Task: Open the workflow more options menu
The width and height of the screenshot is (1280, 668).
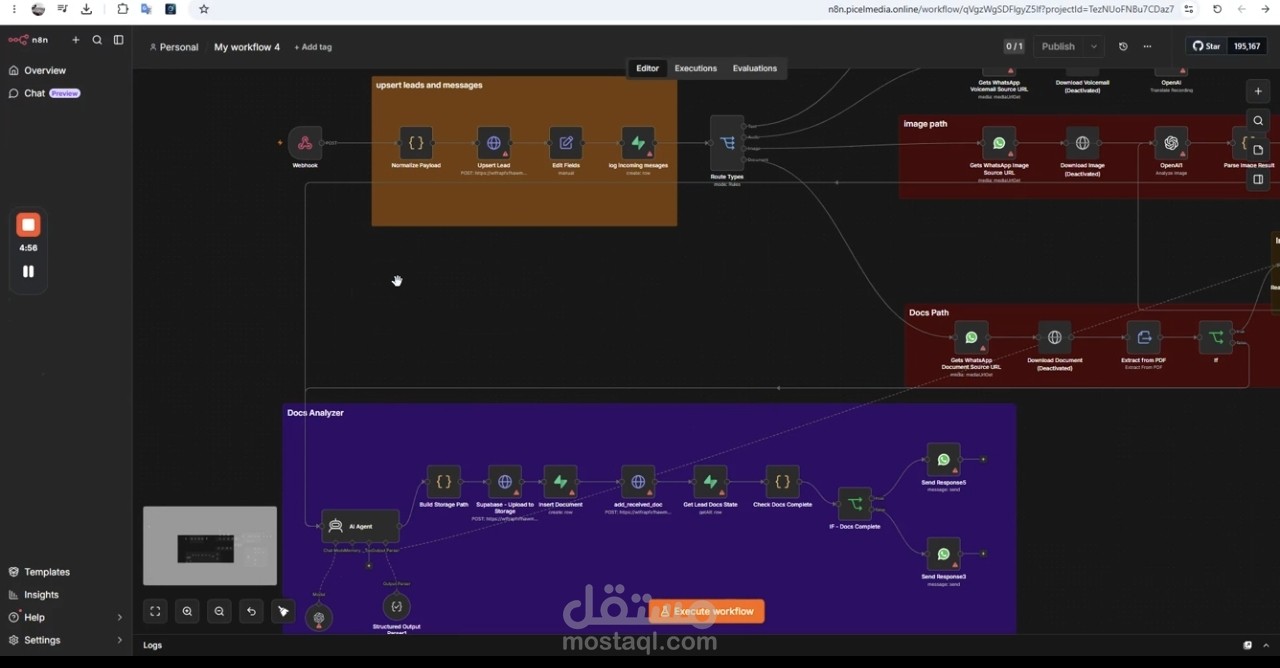Action: [x=1147, y=46]
